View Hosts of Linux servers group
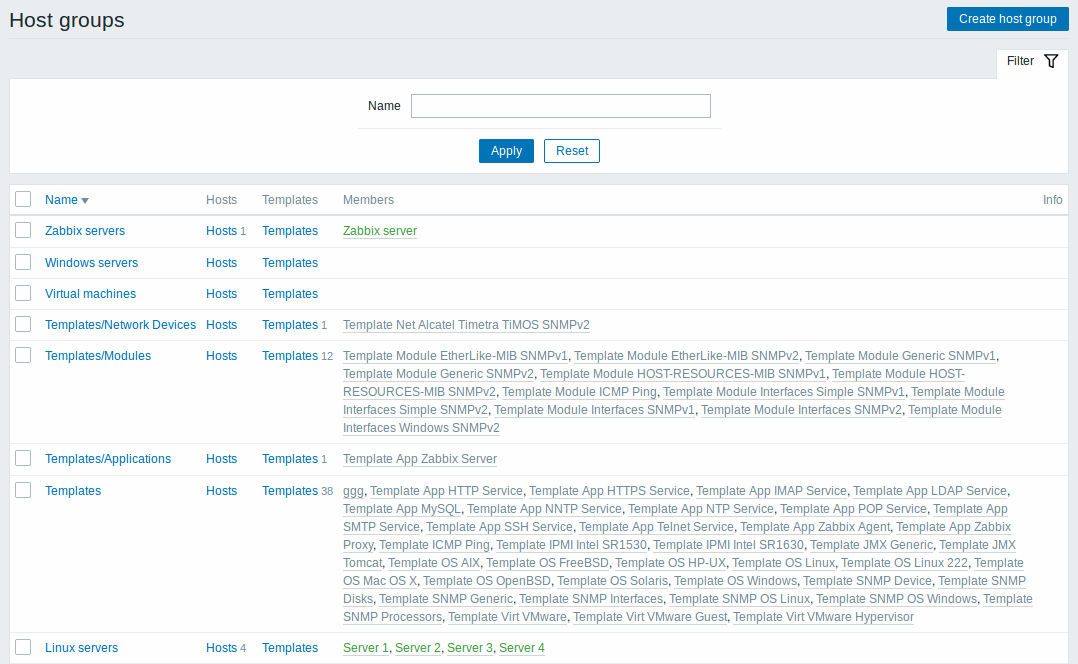 tap(221, 648)
